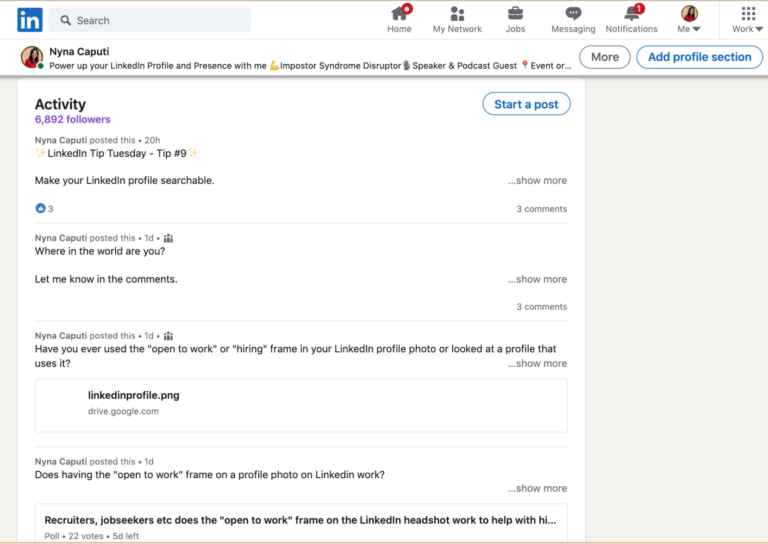The height and width of the screenshot is (544, 768).
Task: Click the group icon on the 'Where in the world' post
Action: (168, 238)
